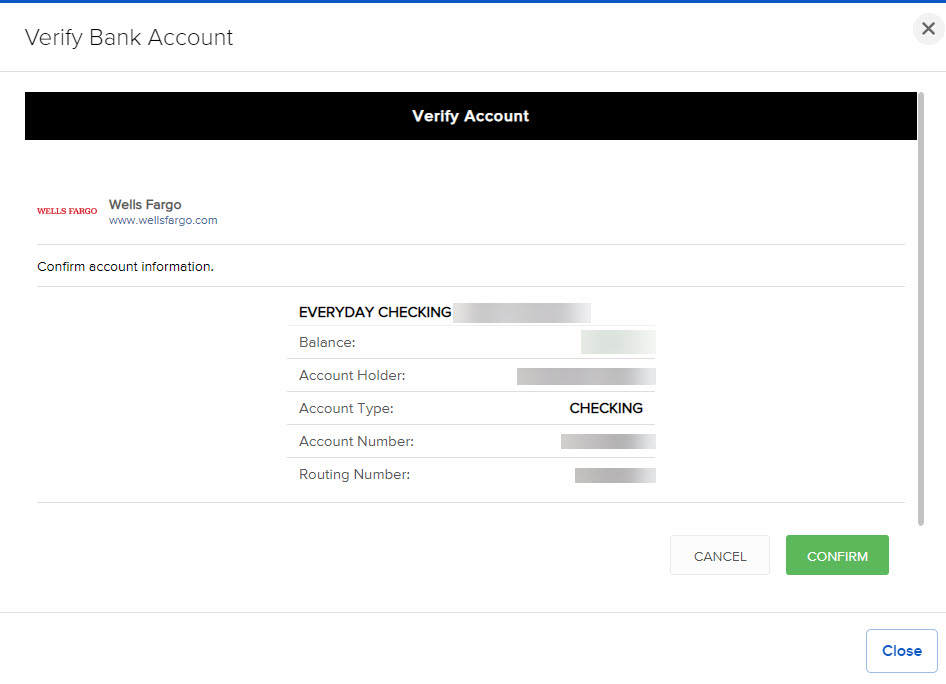
Task: Open the www.wellsfargo.com link
Action: coord(163,220)
